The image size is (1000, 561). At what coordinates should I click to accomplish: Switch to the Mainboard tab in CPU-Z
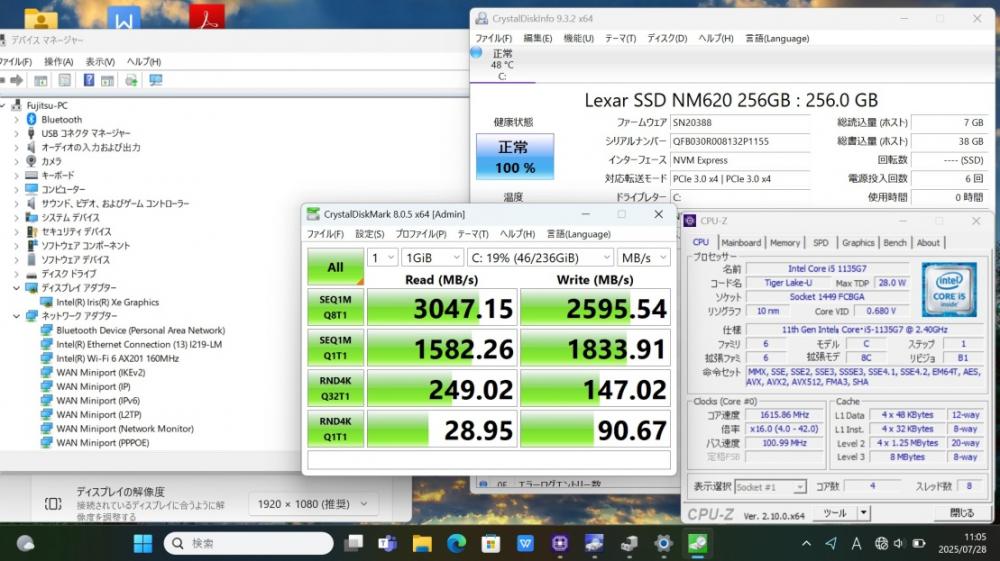pos(741,242)
